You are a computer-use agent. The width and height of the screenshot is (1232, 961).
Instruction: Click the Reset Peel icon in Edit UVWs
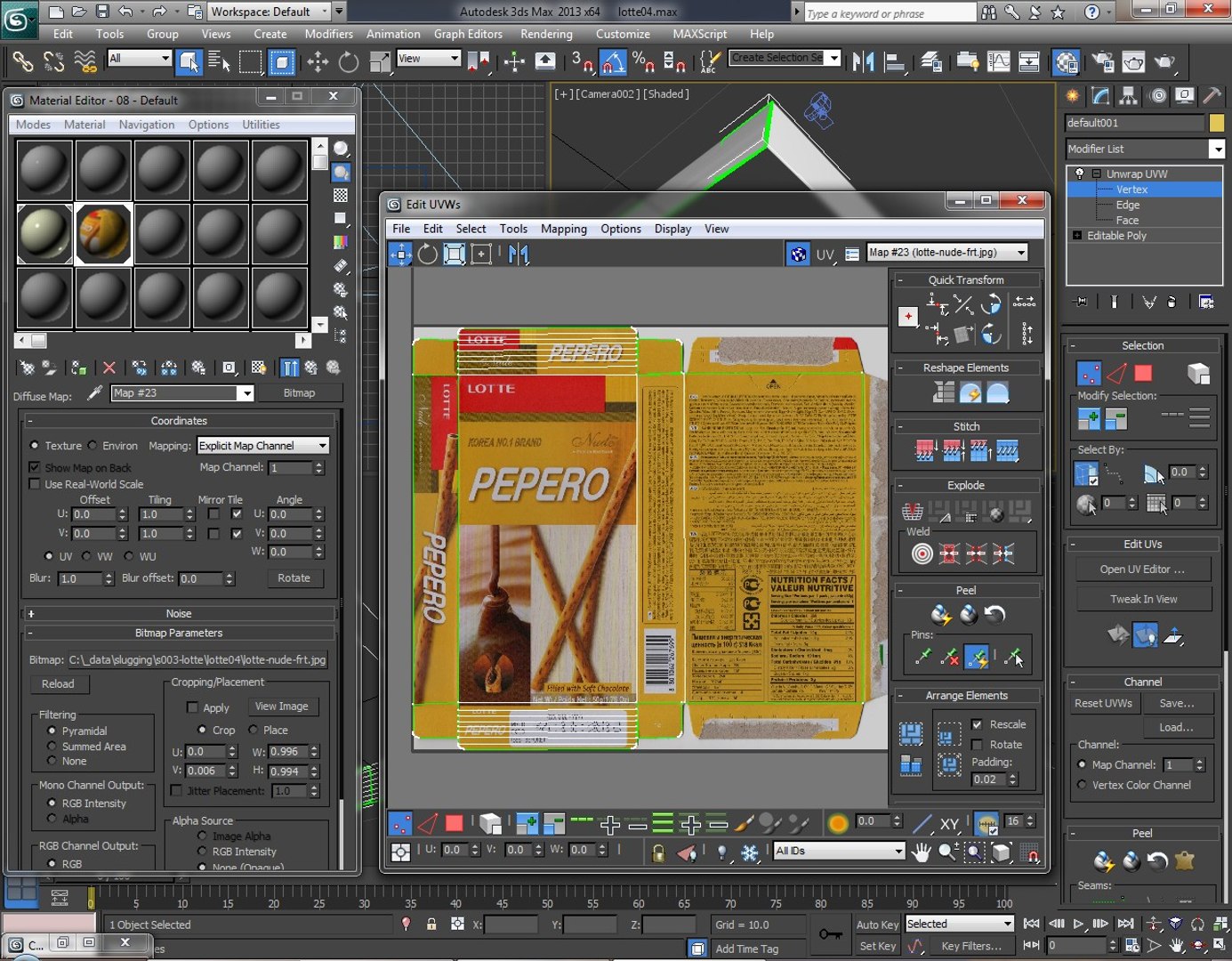tap(994, 614)
